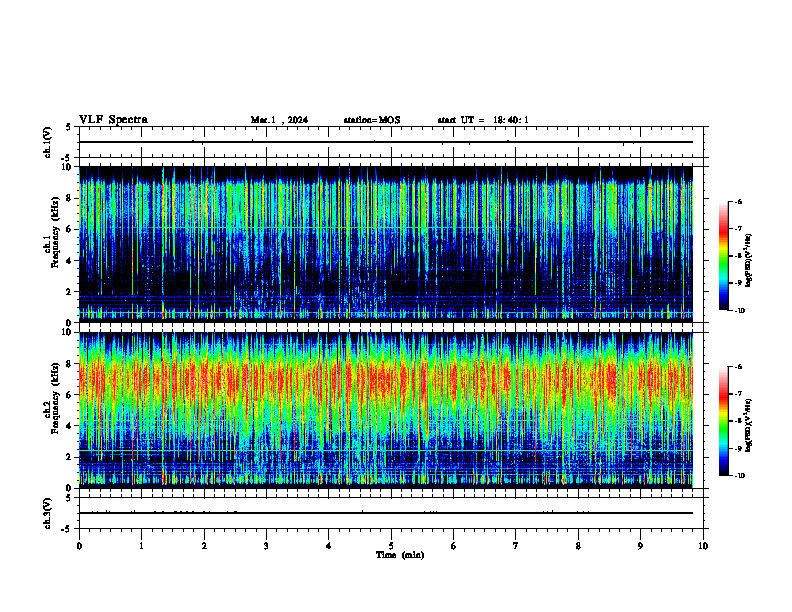Click time axis tick label "8"
This screenshot has height=612, width=792.
[x=578, y=546]
